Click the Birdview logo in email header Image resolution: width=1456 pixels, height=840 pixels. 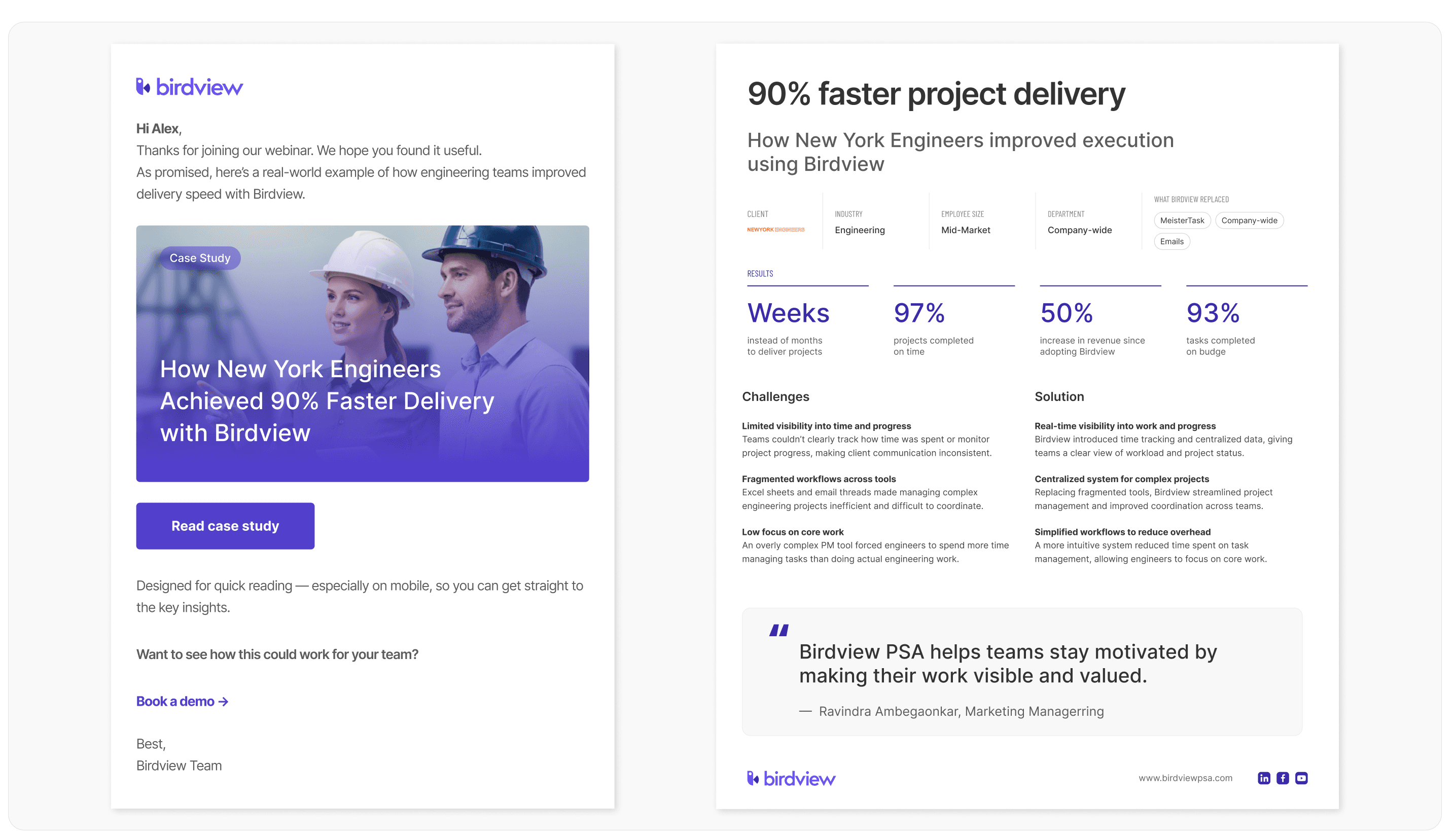pos(189,87)
